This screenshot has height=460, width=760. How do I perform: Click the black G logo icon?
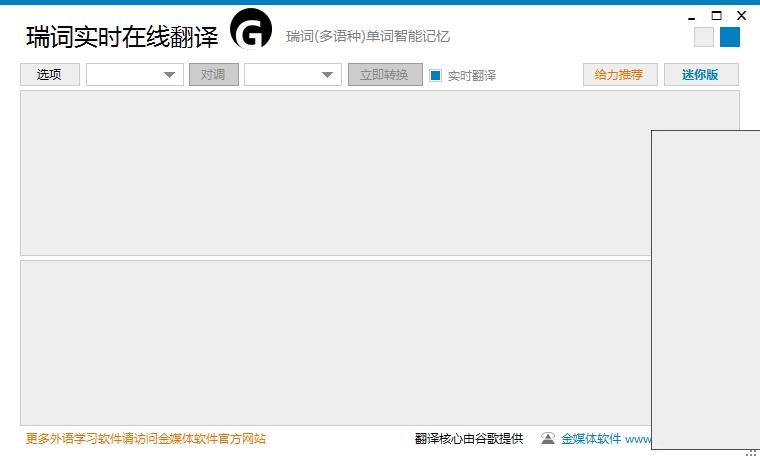[251, 30]
